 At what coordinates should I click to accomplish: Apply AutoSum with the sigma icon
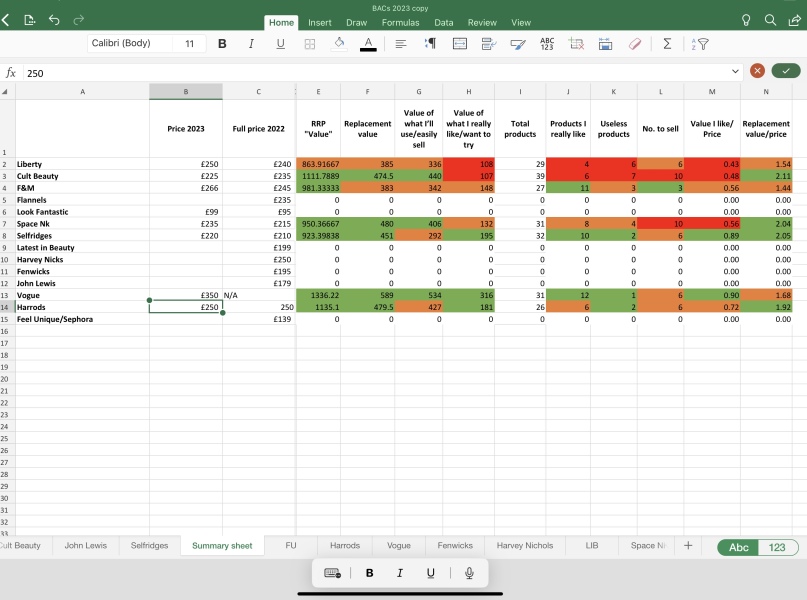point(665,43)
